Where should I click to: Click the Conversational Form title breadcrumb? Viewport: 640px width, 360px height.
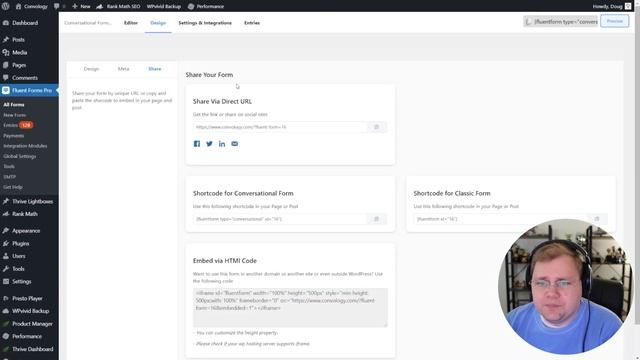pos(88,23)
